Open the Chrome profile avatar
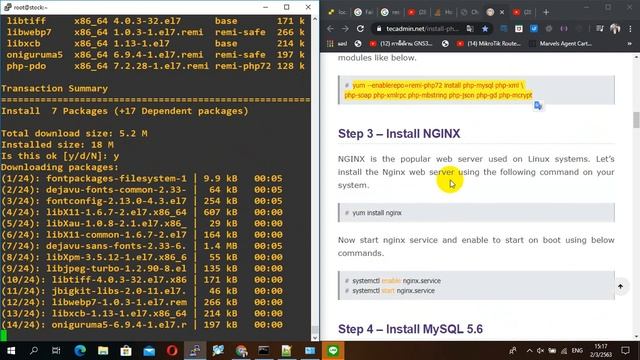 (x=615, y=29)
